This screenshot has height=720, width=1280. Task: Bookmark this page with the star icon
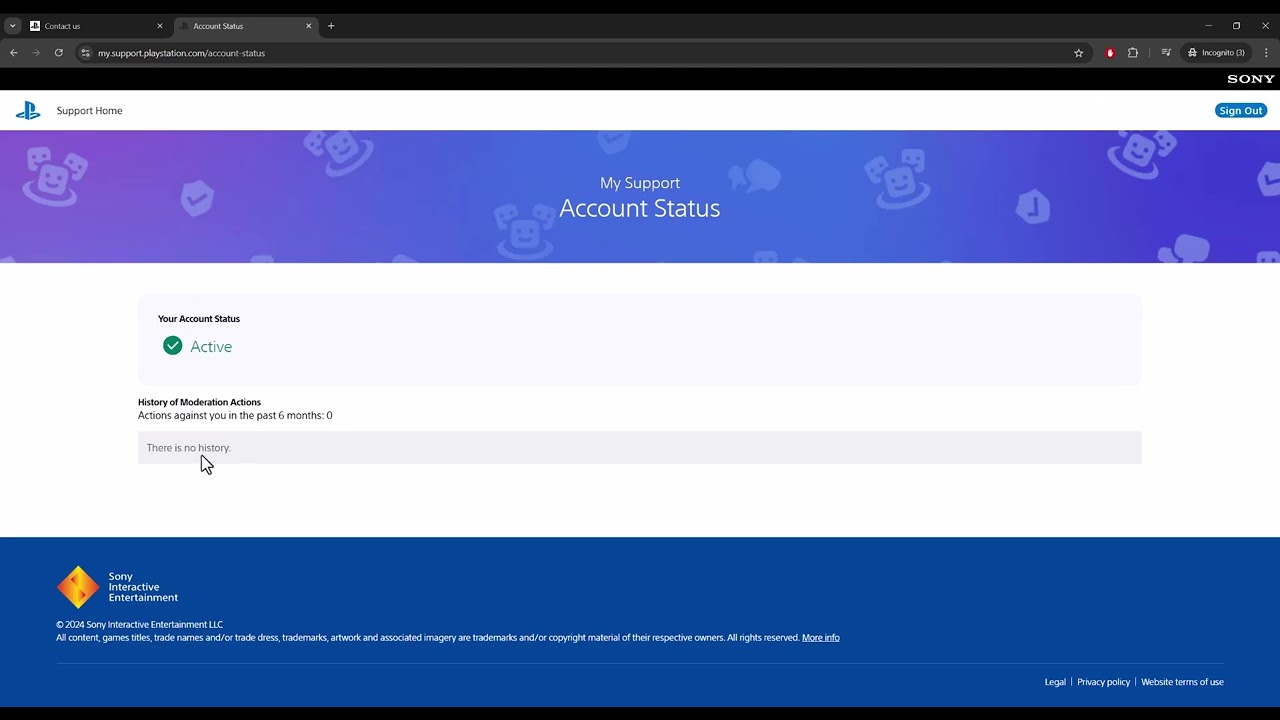coord(1078,53)
